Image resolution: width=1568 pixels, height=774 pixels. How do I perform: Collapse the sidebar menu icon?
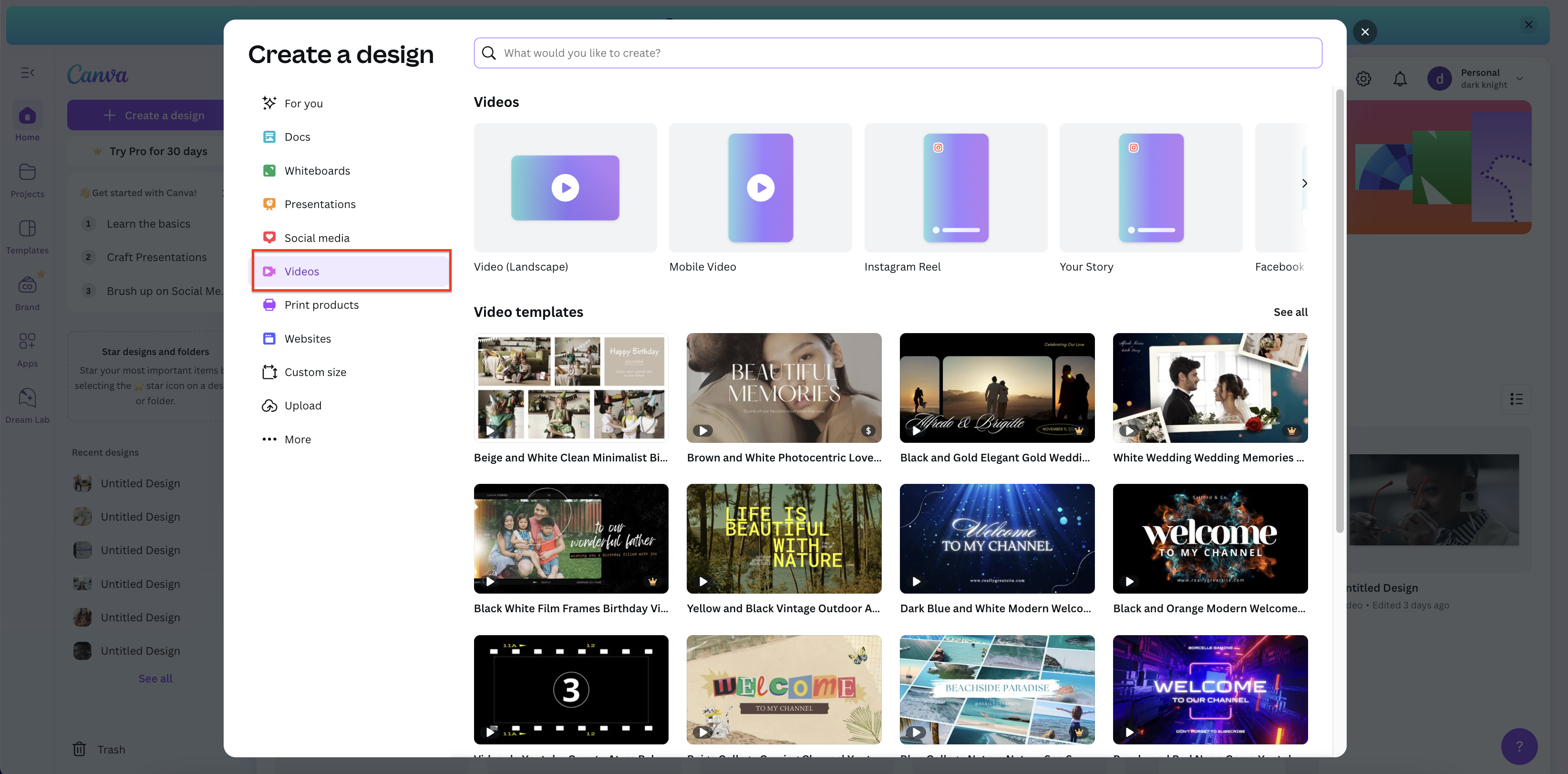pyautogui.click(x=27, y=73)
